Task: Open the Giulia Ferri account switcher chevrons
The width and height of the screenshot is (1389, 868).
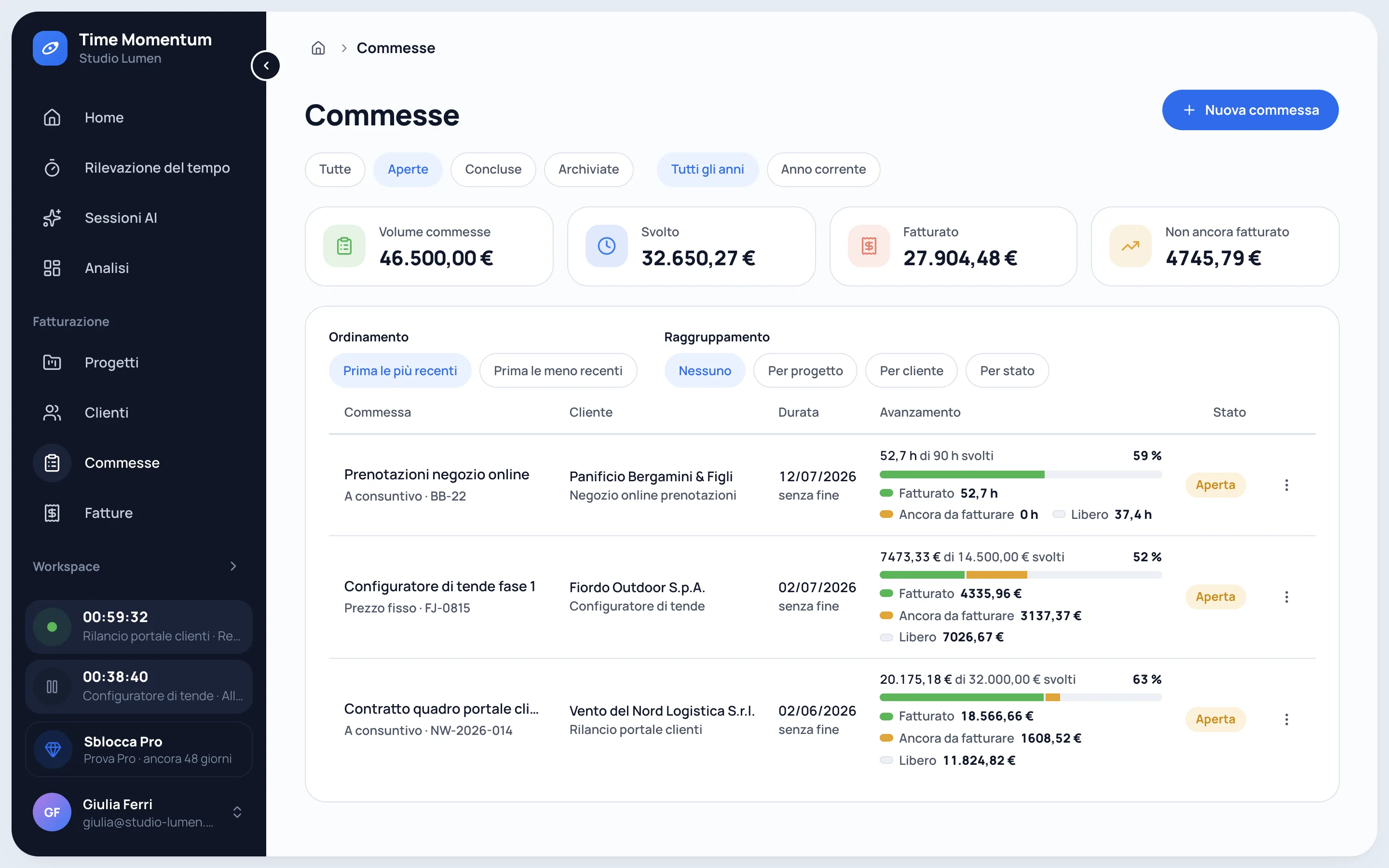Action: pos(237,813)
